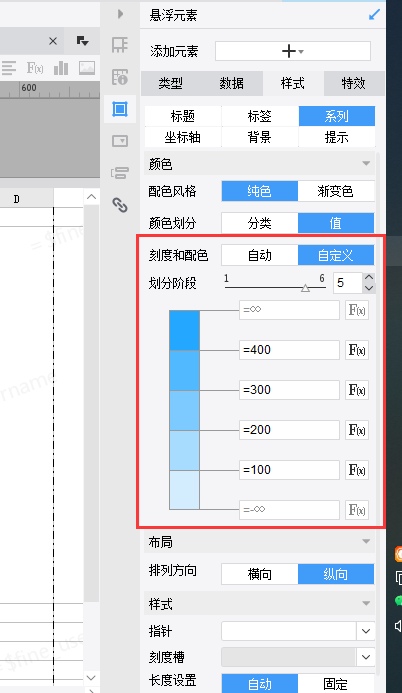Select the 提示 style section
Image resolution: width=402 pixels, height=693 pixels.
pyautogui.click(x=337, y=137)
